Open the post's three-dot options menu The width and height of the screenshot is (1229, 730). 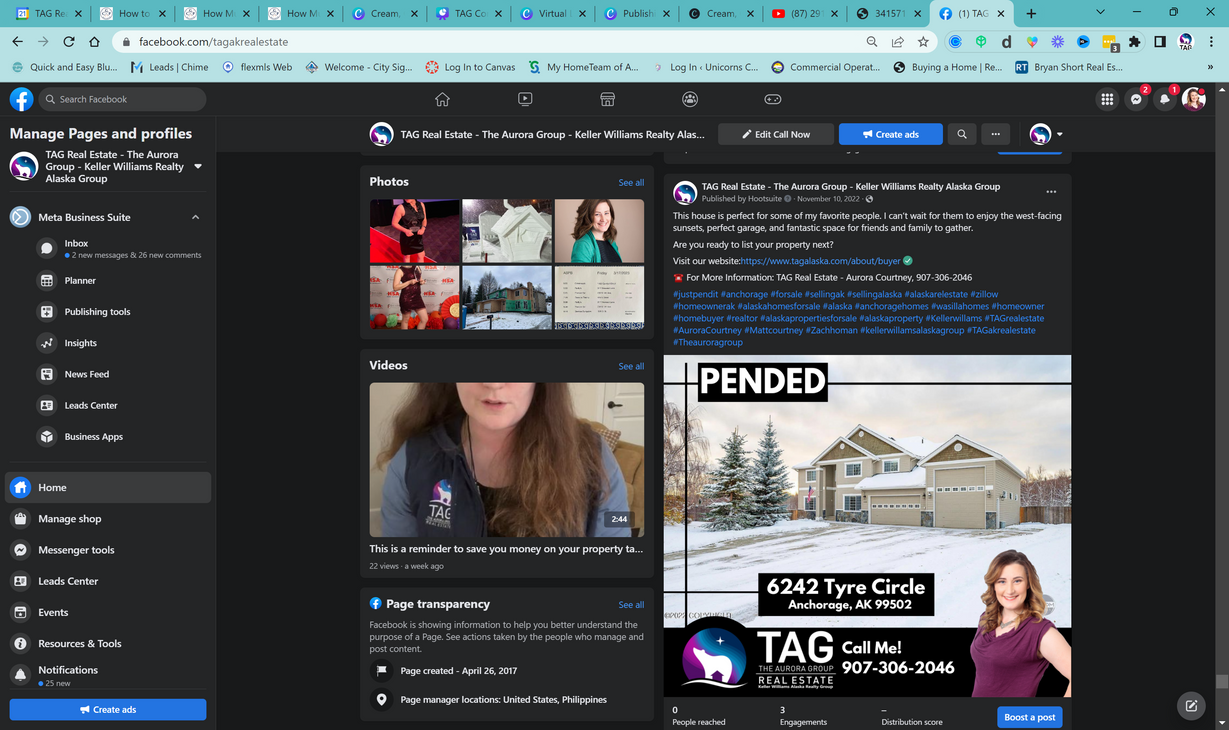click(1051, 192)
